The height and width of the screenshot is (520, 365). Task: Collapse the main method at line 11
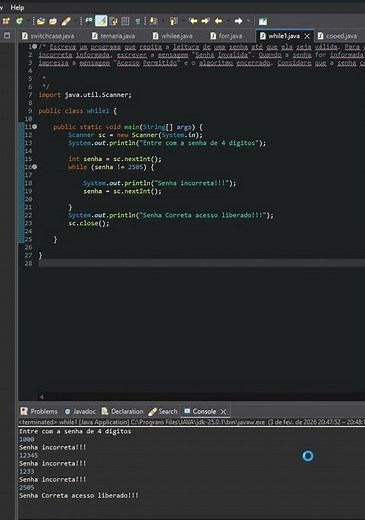pos(35,127)
